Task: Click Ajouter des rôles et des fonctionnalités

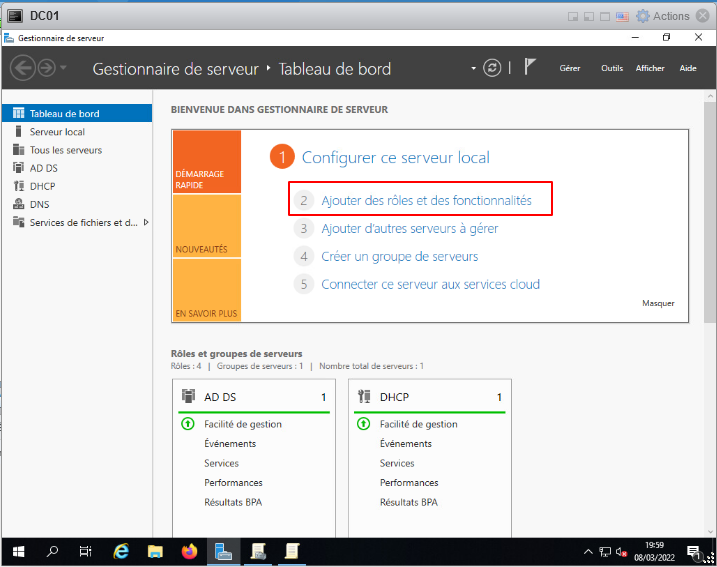Action: [426, 200]
